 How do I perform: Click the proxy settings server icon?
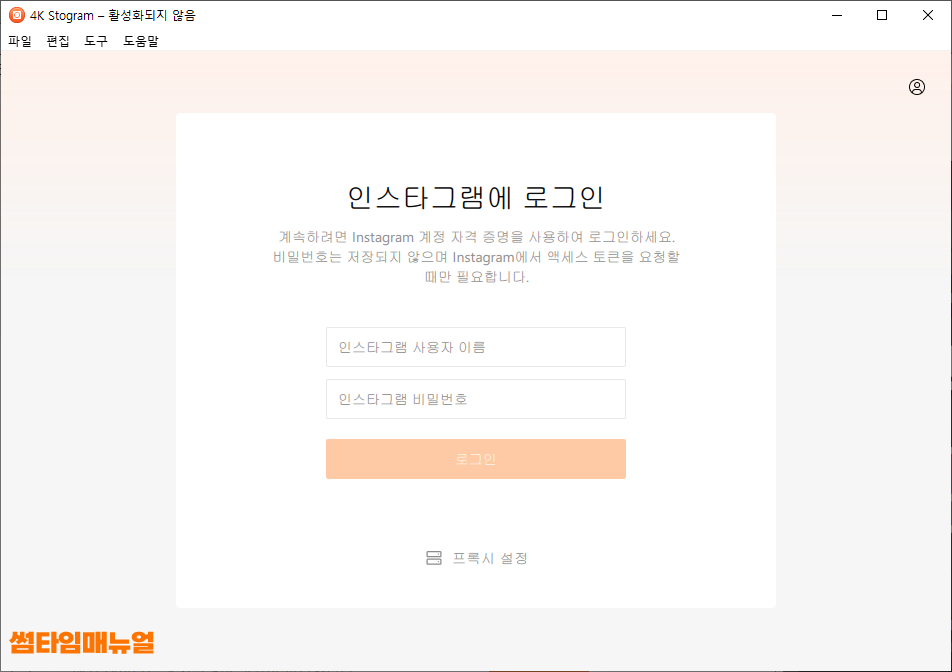[x=434, y=558]
